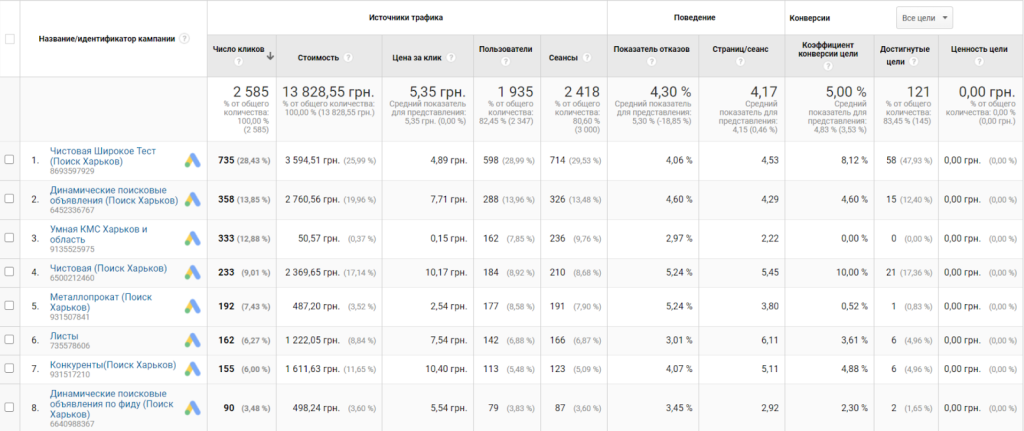Check row 1 Чистовая Широкое Тест checkbox
This screenshot has height=431, width=1024.
point(10,159)
